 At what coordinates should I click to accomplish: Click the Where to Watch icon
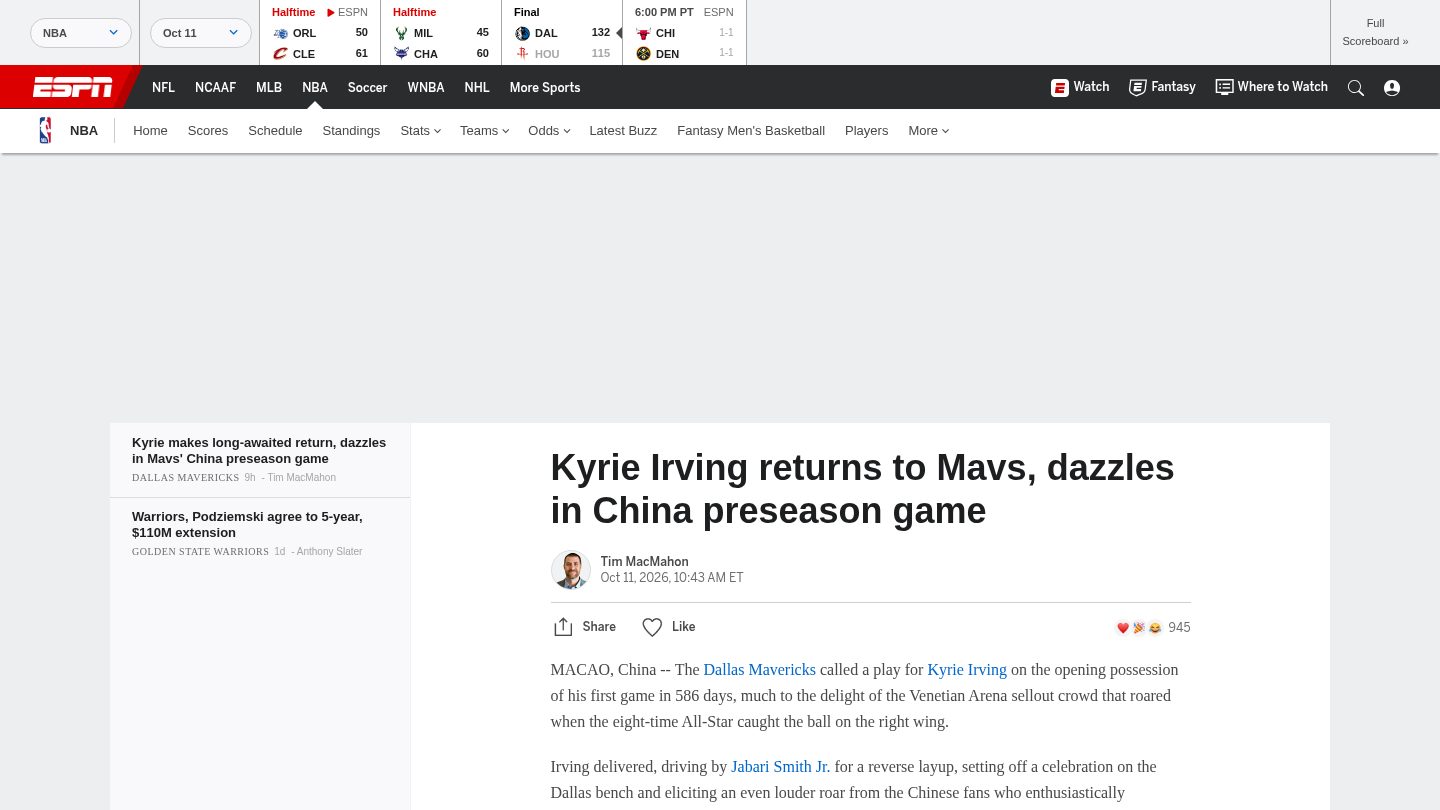(1224, 87)
